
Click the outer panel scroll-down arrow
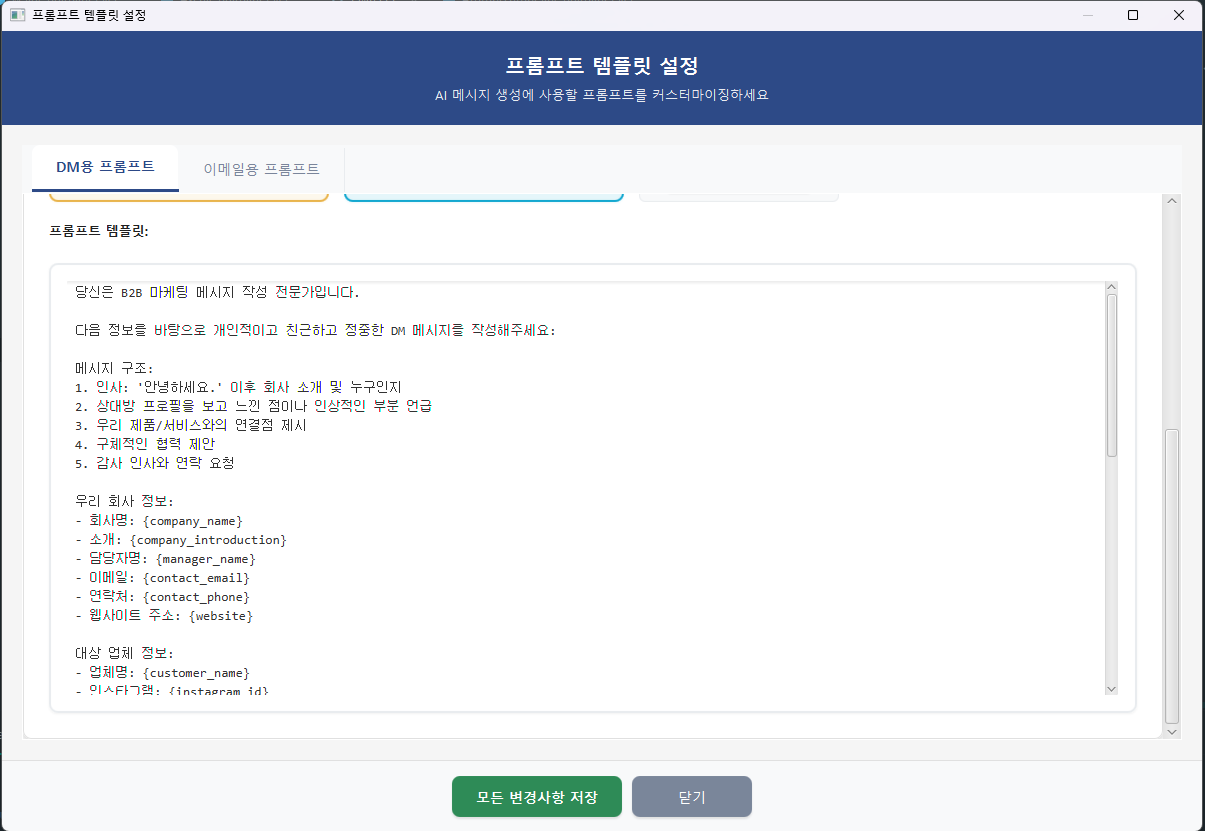click(1172, 731)
